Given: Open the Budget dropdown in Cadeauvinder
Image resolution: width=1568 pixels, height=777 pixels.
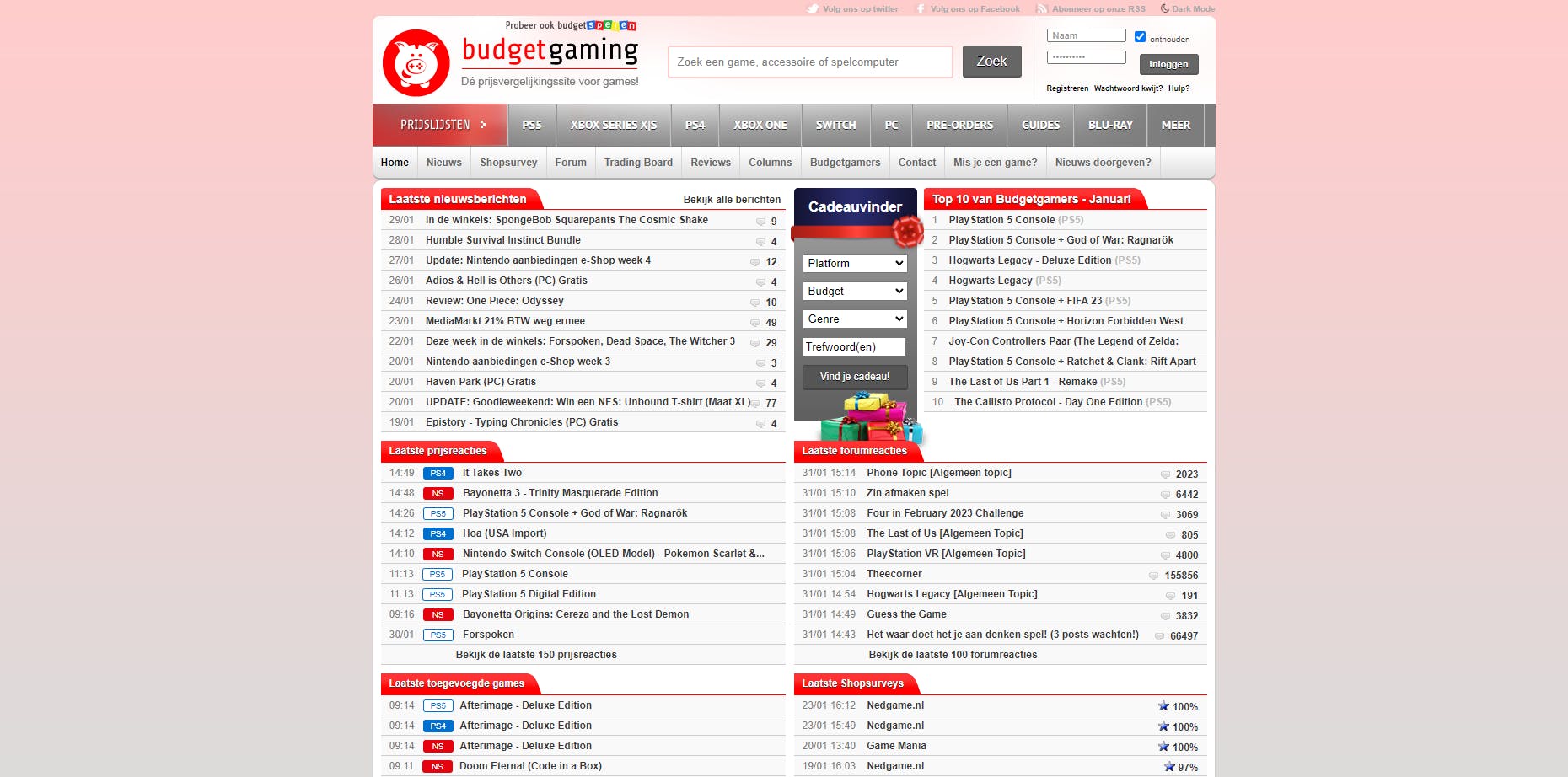Looking at the screenshot, I should (855, 292).
